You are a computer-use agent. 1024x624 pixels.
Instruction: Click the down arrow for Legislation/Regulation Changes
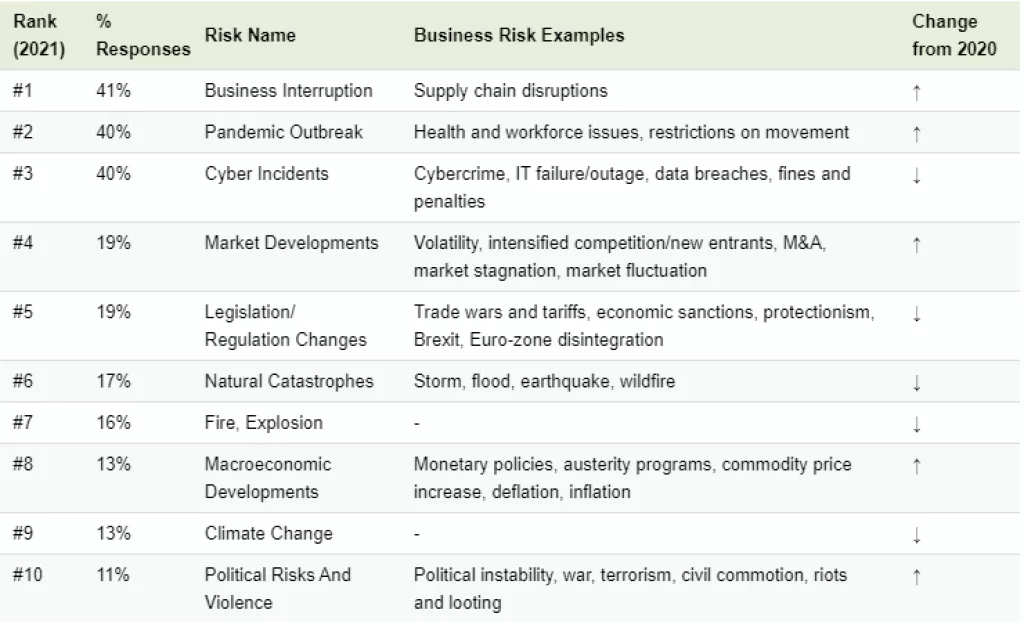(x=916, y=313)
